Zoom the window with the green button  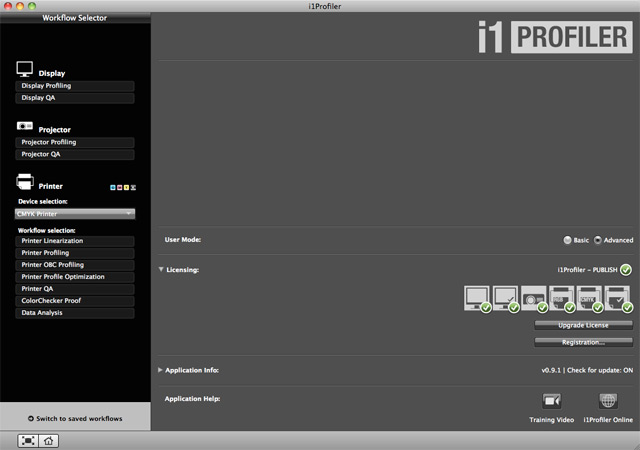click(x=32, y=6)
